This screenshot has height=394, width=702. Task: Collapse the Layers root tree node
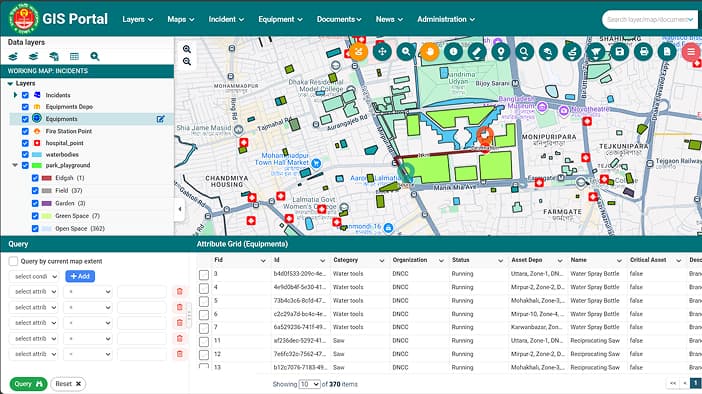coord(10,84)
